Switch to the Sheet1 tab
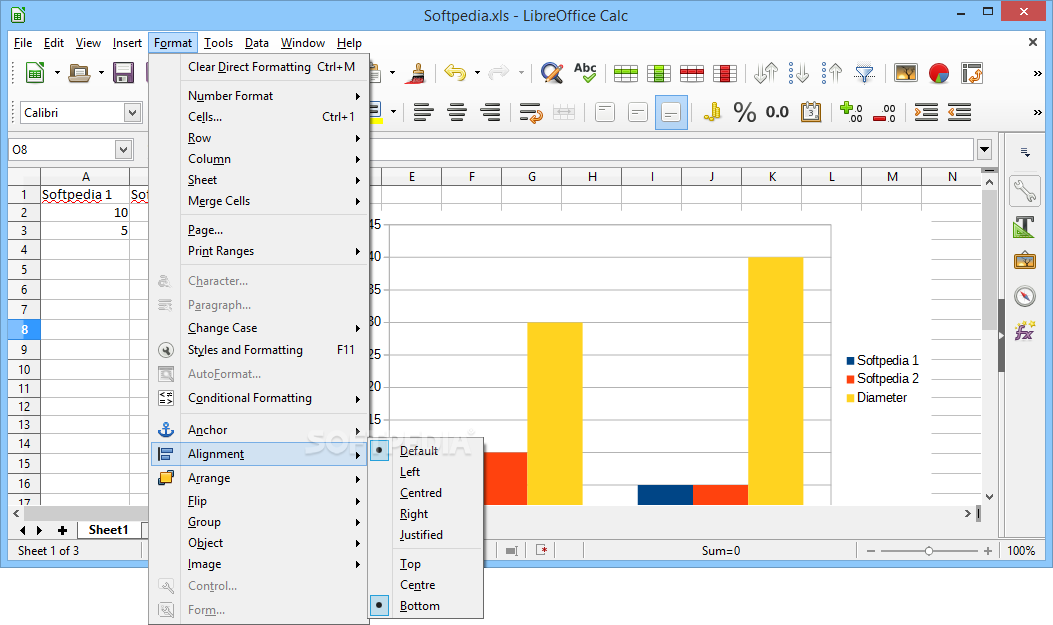1053x625 pixels. [108, 530]
